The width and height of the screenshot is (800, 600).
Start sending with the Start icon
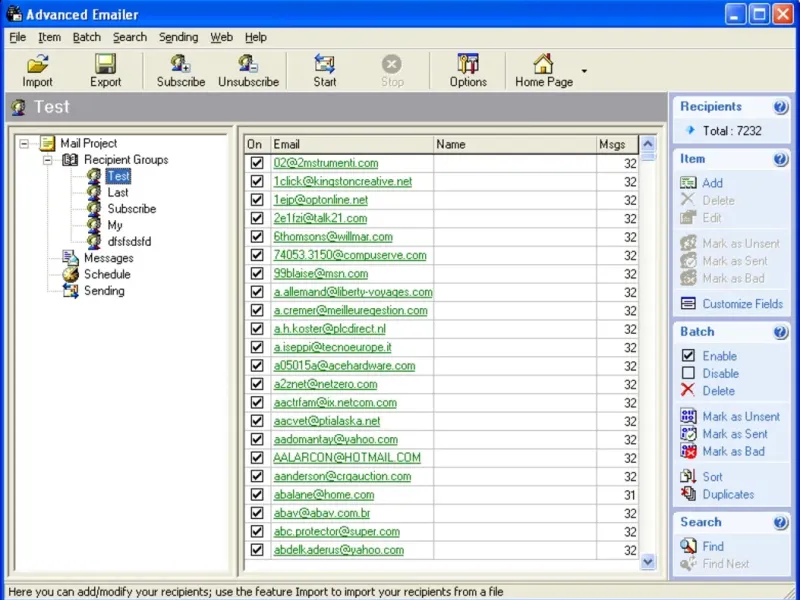(x=324, y=64)
